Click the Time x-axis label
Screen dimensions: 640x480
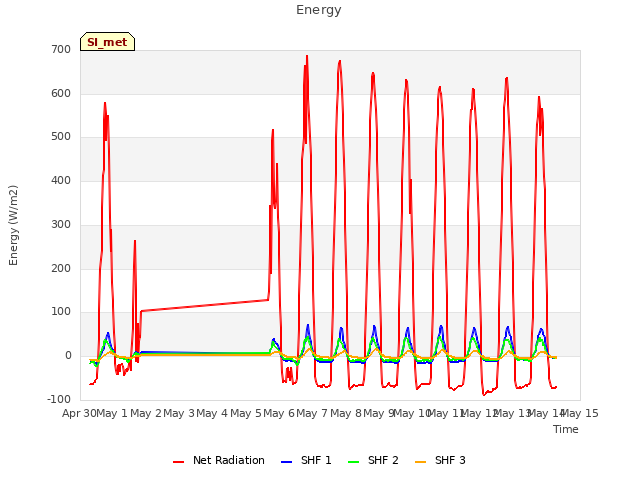click(566, 429)
